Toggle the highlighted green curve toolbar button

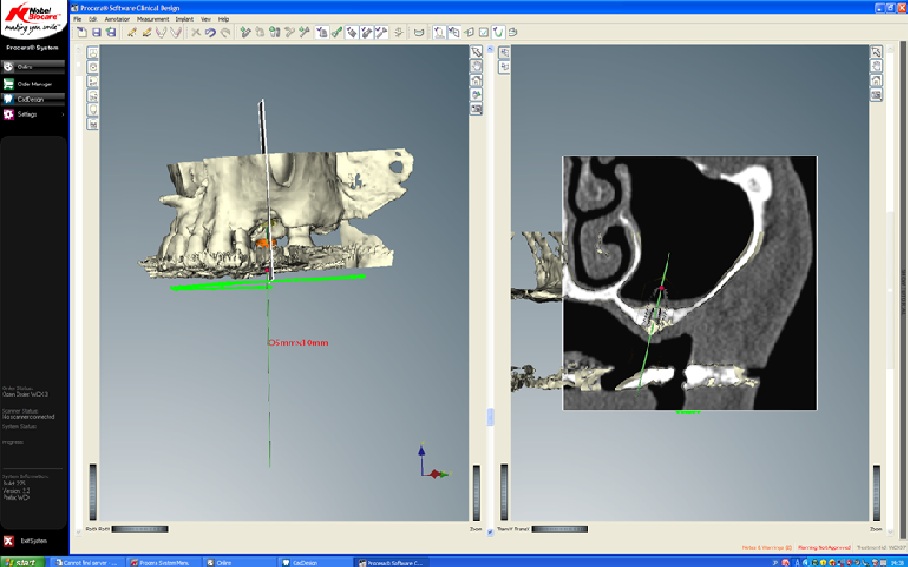(x=498, y=32)
